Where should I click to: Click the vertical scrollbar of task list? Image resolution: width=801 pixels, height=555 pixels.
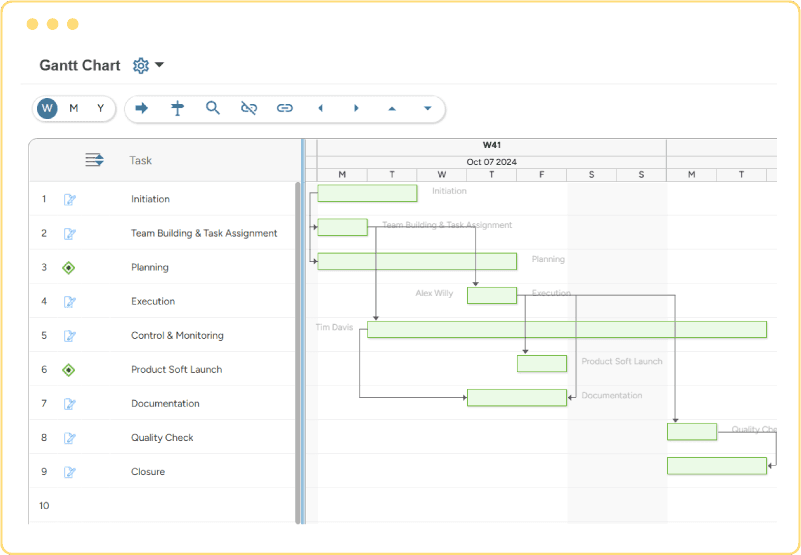click(x=298, y=353)
